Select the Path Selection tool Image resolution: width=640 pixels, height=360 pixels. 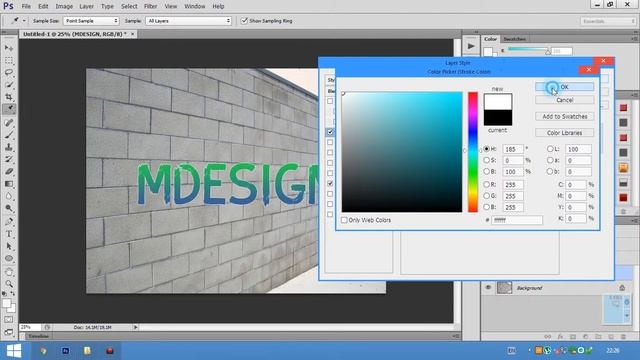[x=9, y=246]
